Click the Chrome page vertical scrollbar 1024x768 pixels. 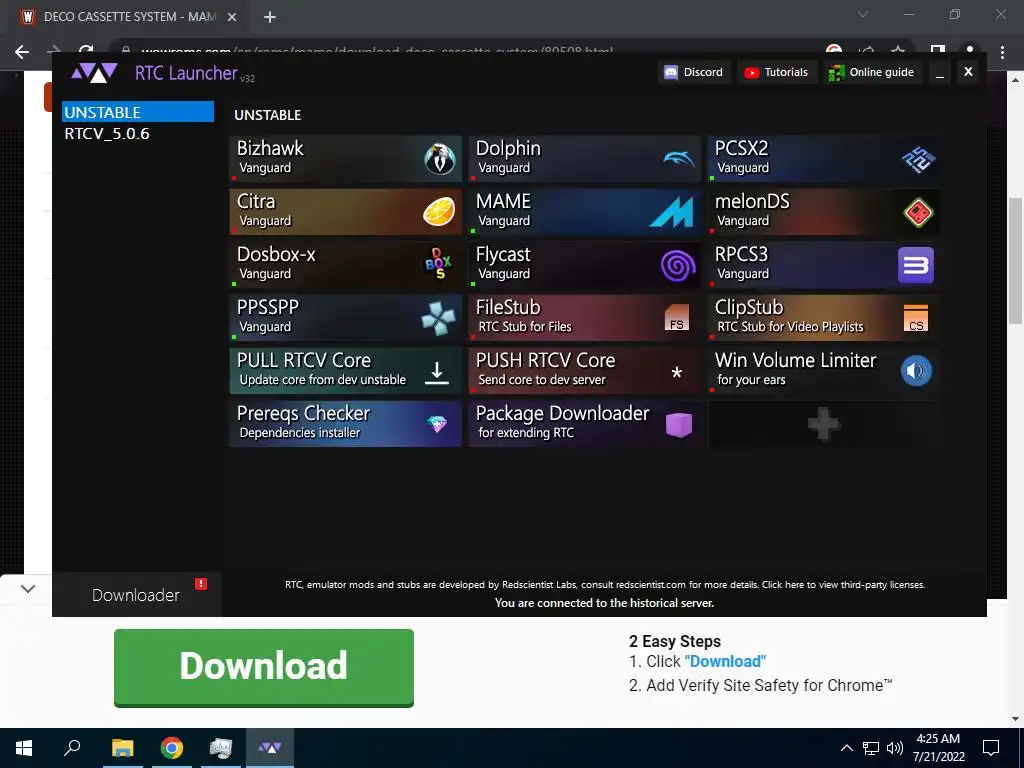[1016, 261]
